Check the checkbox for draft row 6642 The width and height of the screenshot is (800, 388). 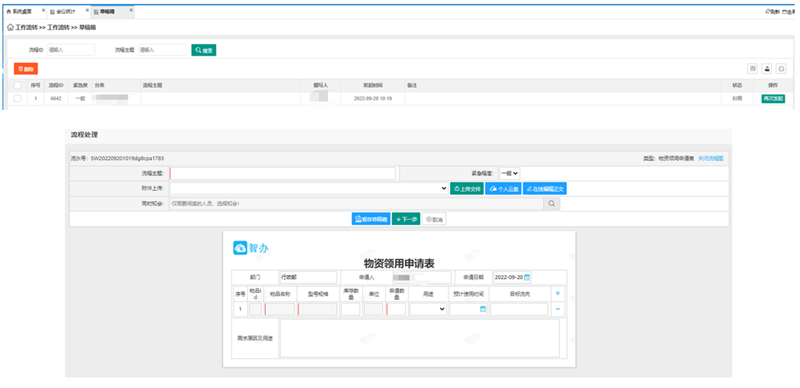pyautogui.click(x=18, y=99)
